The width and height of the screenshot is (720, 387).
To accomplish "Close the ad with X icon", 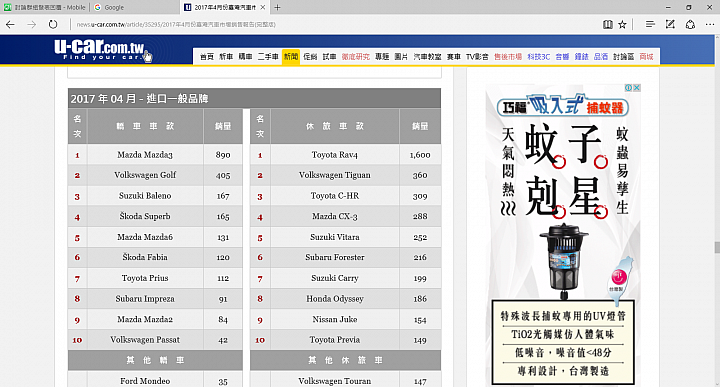I will [x=637, y=88].
